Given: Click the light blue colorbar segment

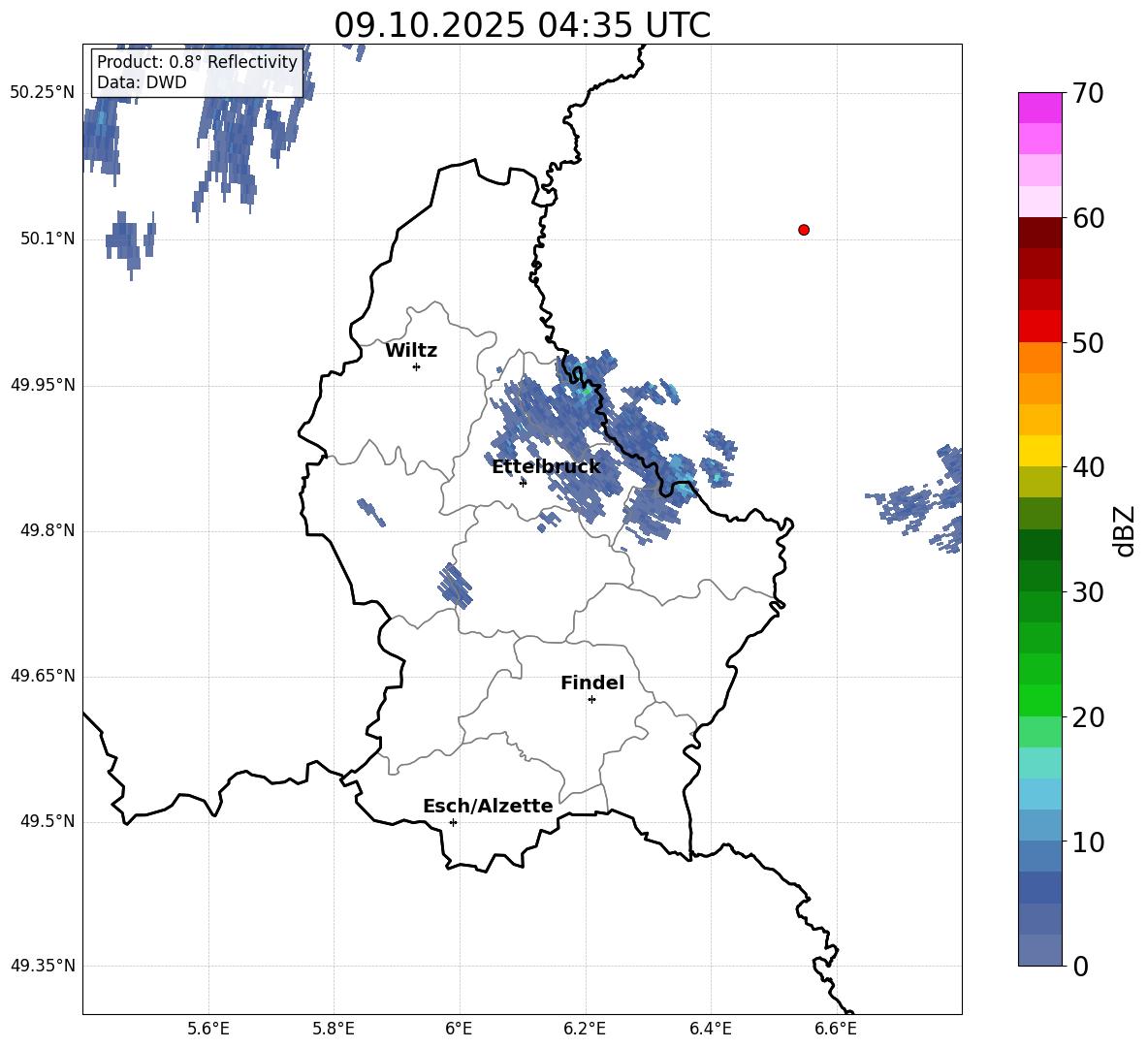Looking at the screenshot, I should coord(1039,794).
